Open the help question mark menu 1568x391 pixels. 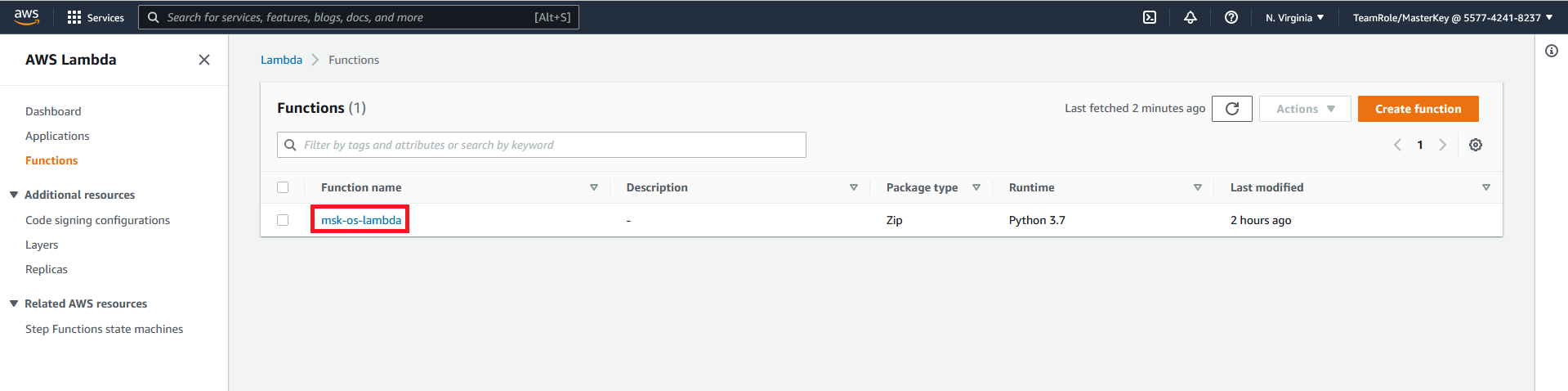pos(1231,17)
